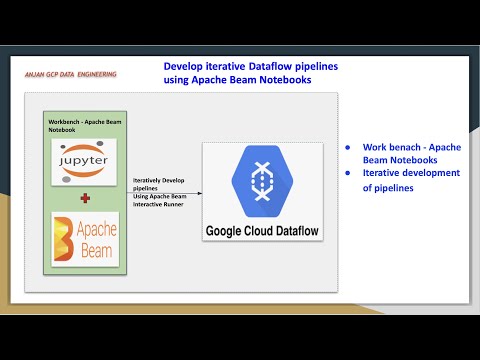Click the red plus sign between logos
The width and height of the screenshot is (480, 360).
tap(85, 198)
